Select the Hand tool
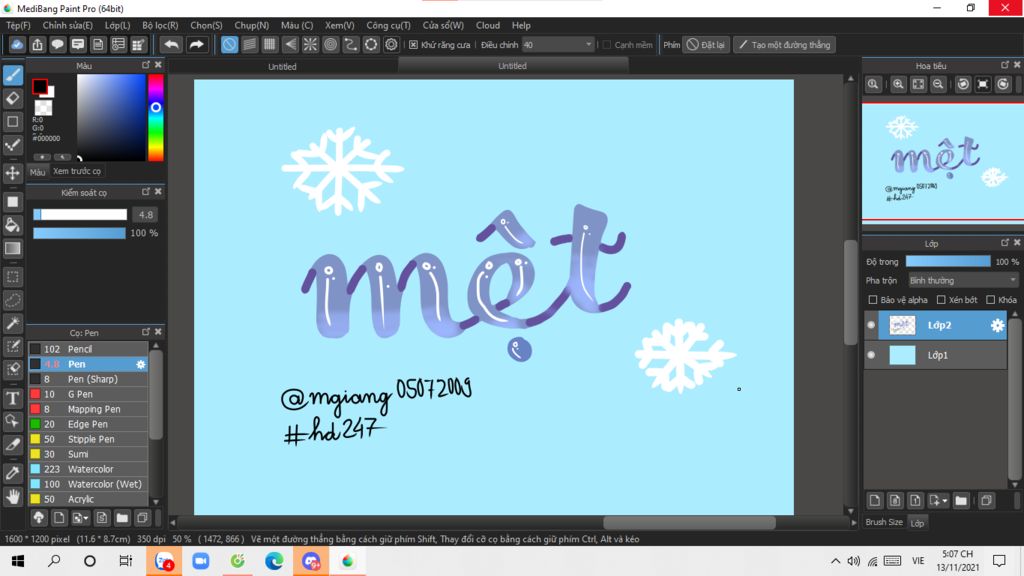This screenshot has height=576, width=1024. click(12, 497)
